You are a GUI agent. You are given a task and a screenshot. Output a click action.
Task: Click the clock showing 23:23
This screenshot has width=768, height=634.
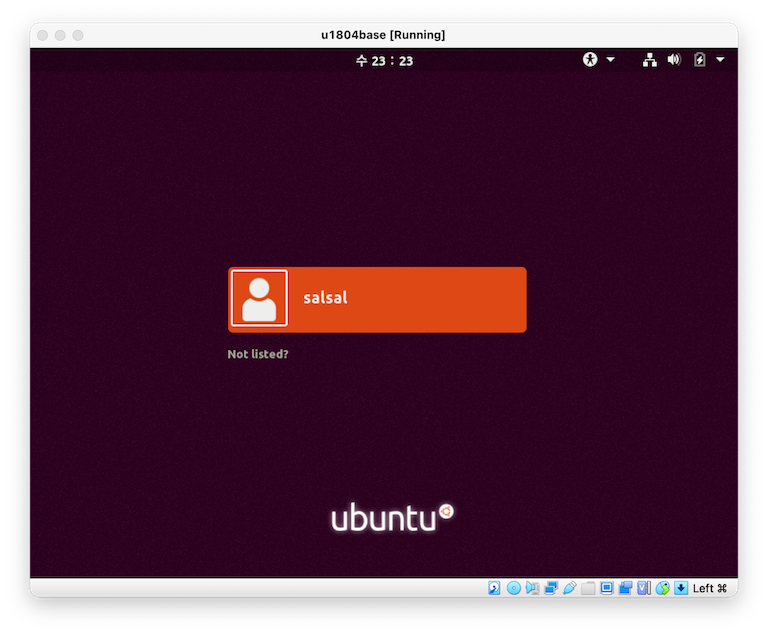(x=384, y=61)
